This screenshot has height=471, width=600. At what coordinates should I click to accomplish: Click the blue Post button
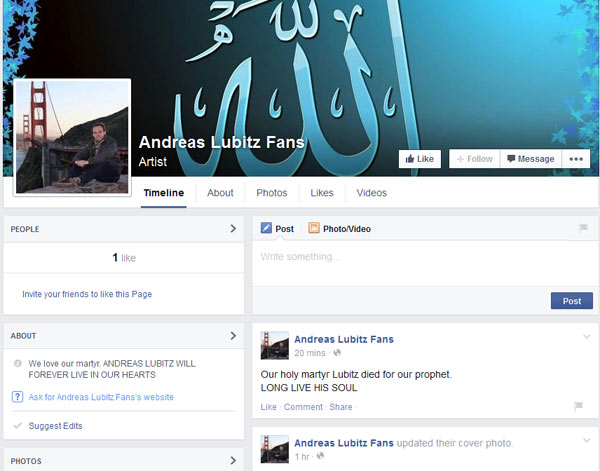571,301
